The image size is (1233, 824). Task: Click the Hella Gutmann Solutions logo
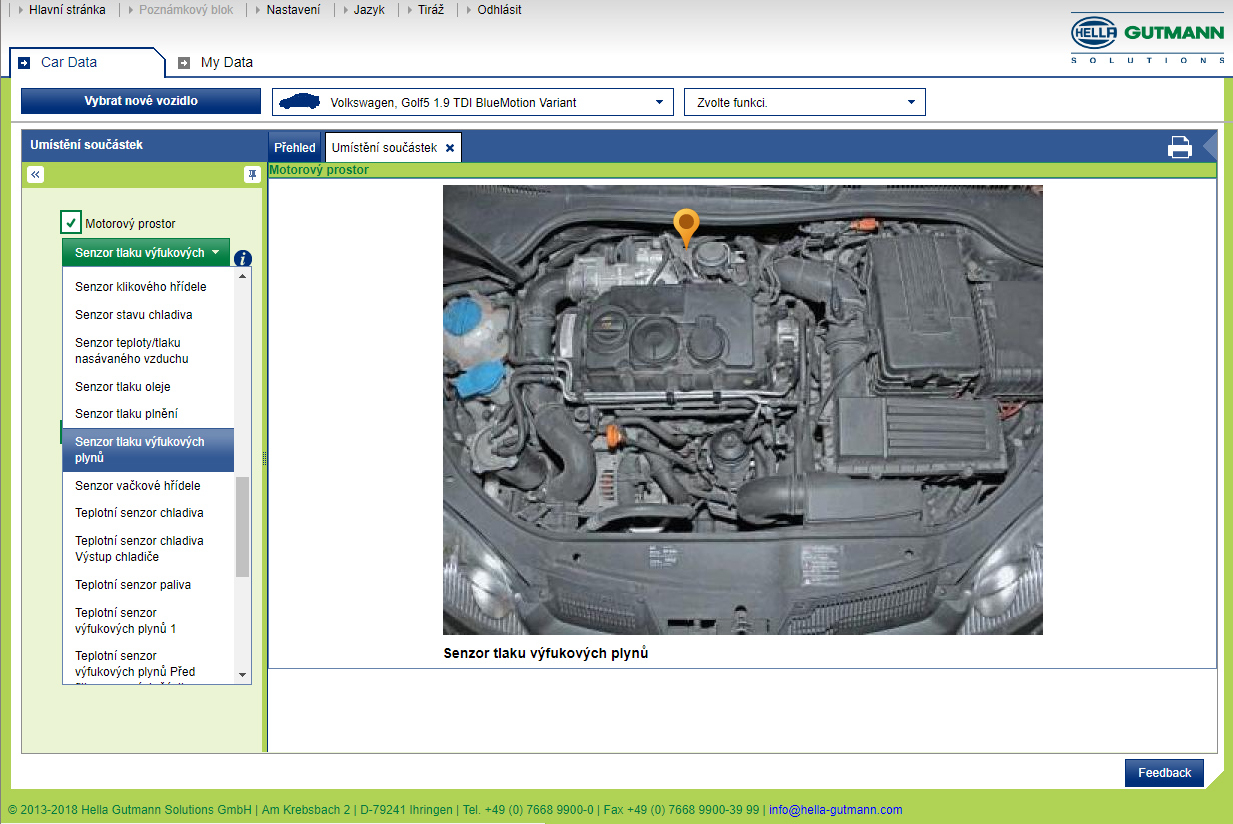pyautogui.click(x=1148, y=38)
